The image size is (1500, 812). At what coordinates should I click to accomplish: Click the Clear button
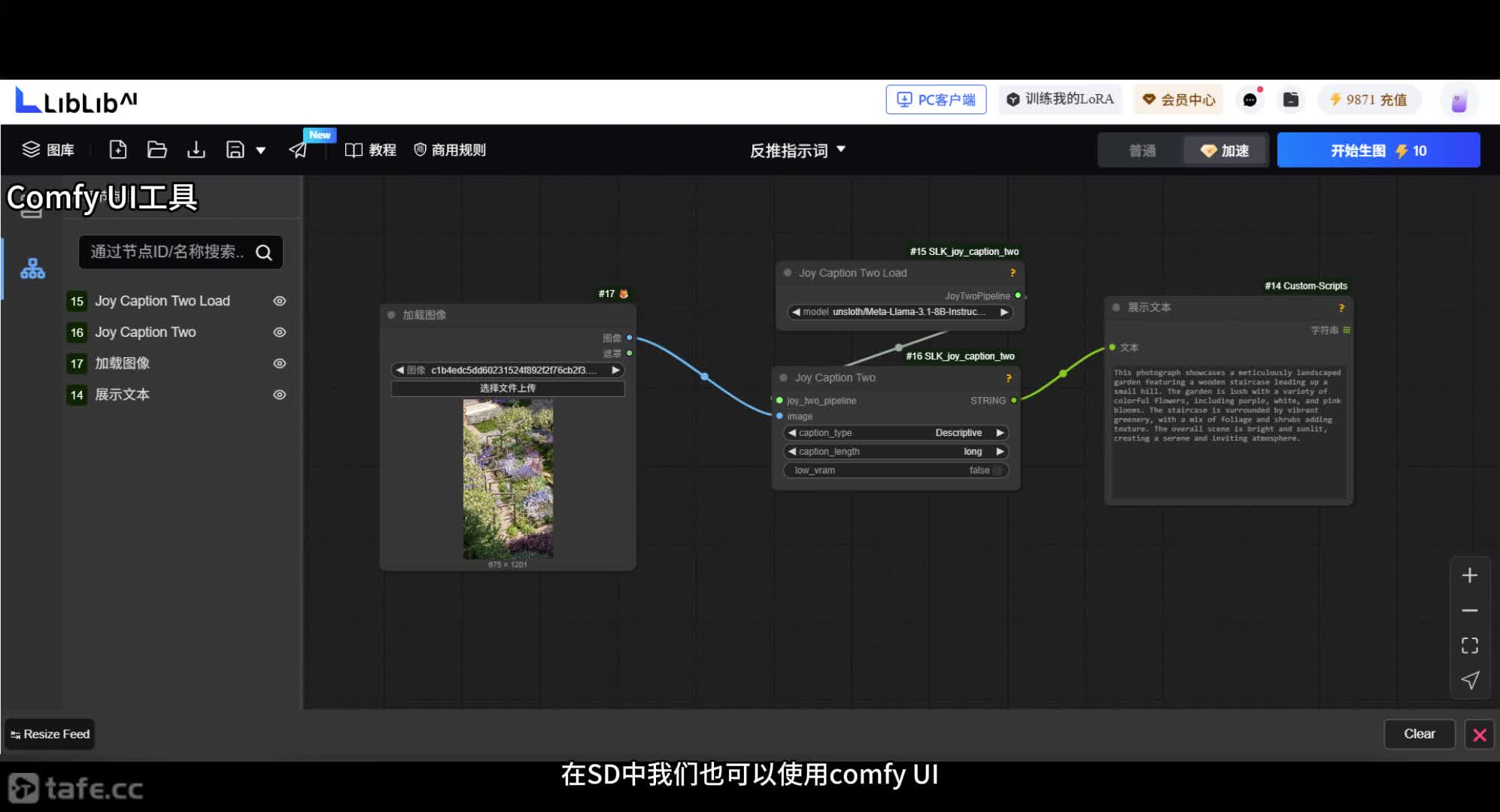coord(1419,734)
